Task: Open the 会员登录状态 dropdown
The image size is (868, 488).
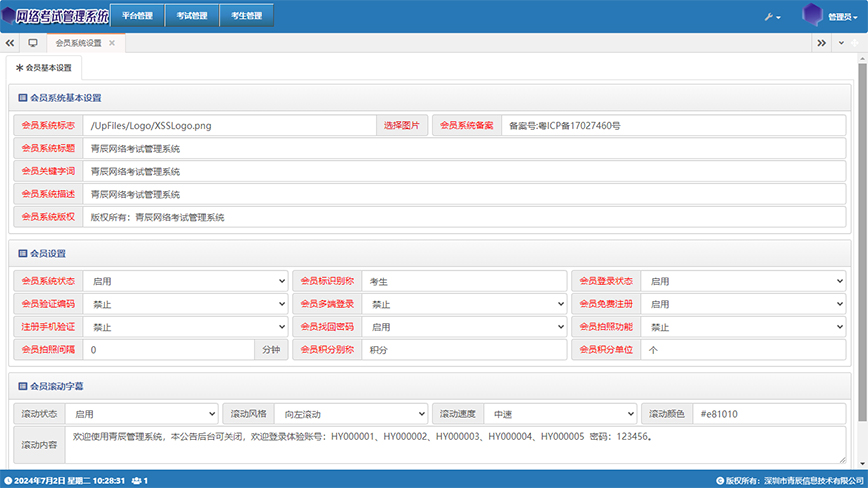Action: 743,282
